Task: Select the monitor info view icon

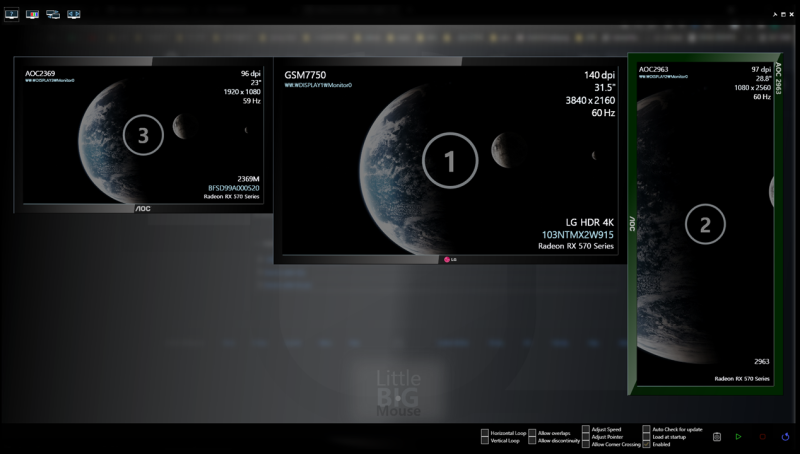Action: [11, 14]
